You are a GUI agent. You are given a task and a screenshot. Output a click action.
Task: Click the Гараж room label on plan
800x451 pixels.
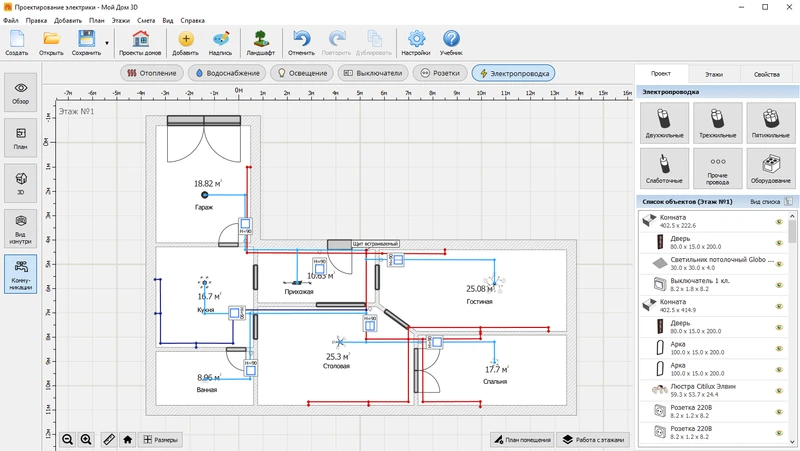(204, 208)
